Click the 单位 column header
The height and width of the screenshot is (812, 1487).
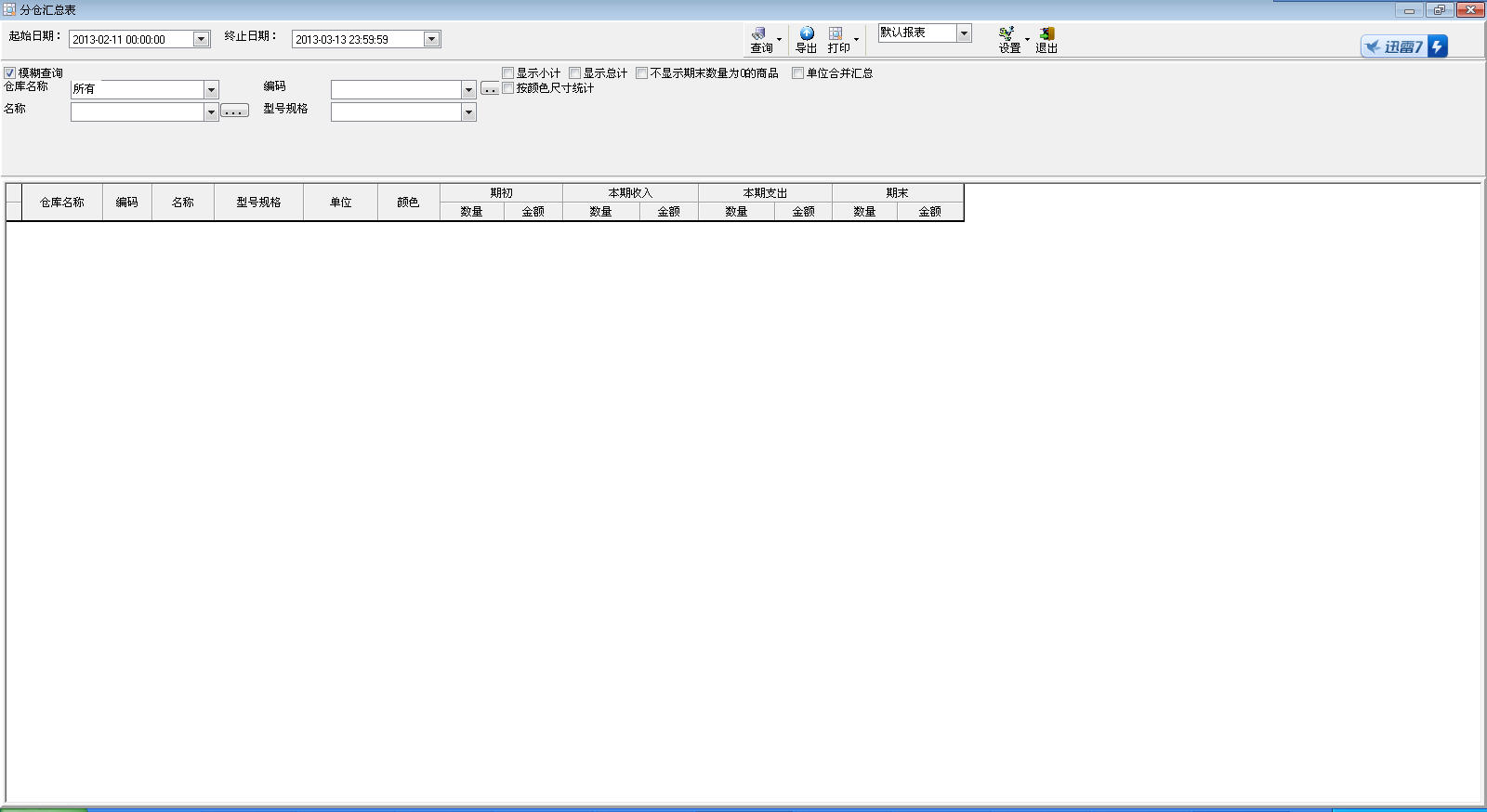[x=341, y=202]
